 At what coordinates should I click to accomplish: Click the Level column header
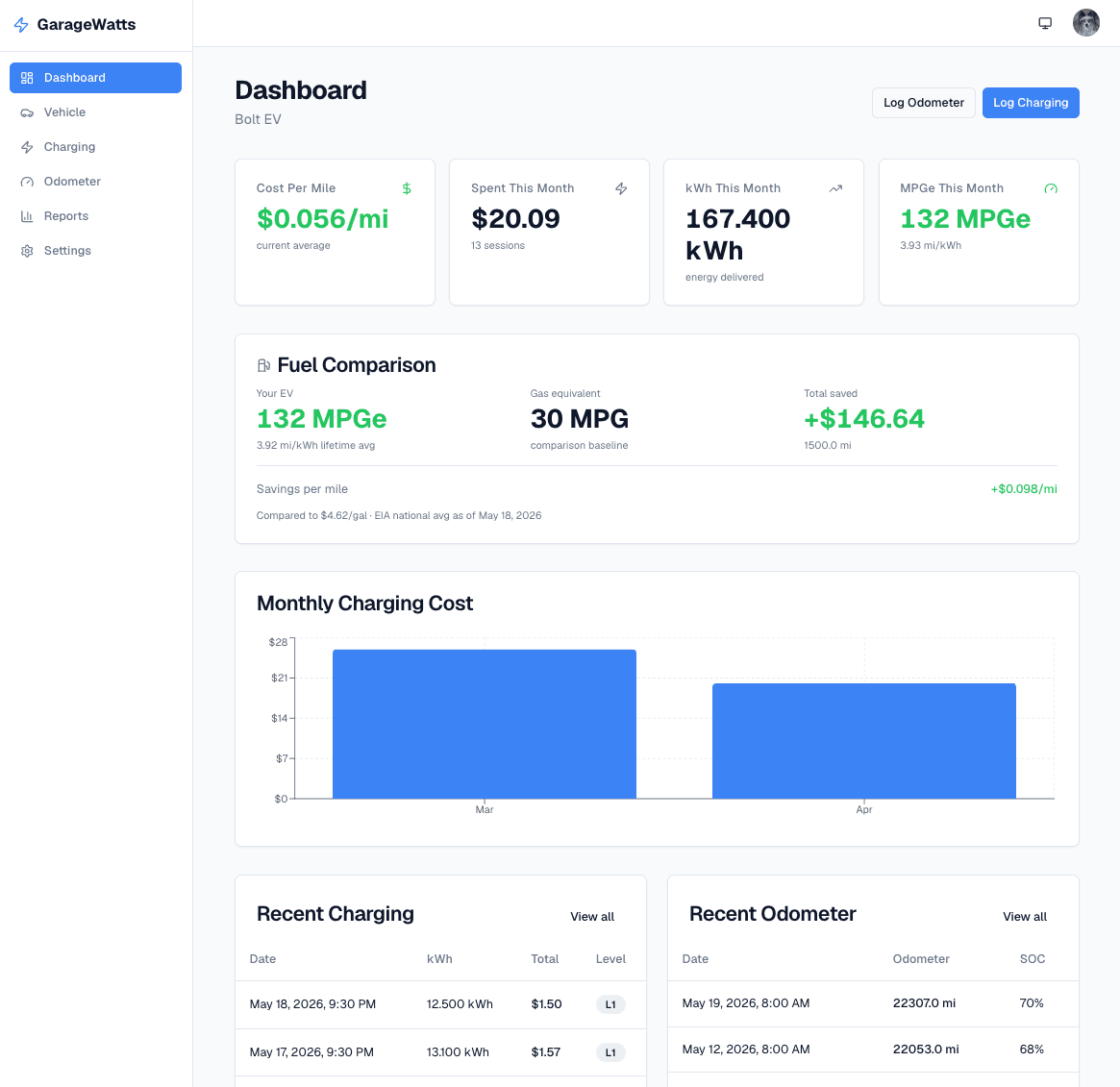click(610, 959)
